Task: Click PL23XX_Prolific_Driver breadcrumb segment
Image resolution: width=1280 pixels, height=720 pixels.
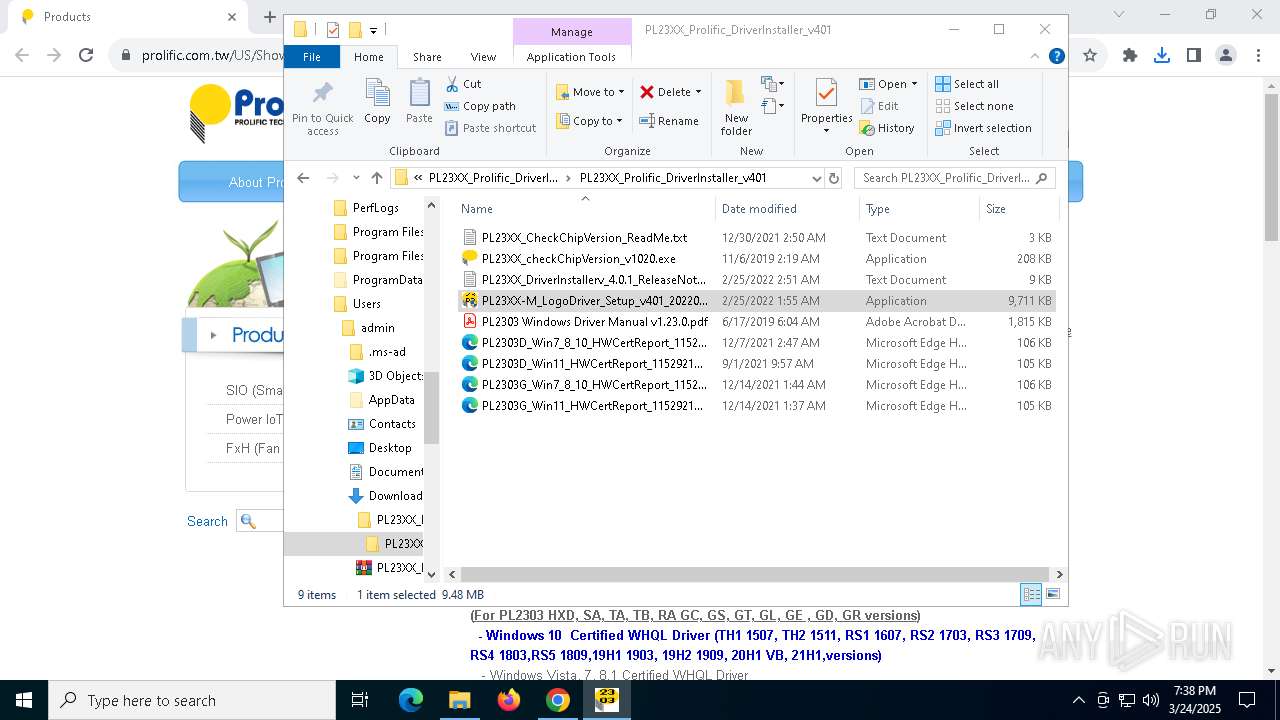Action: tap(493, 178)
